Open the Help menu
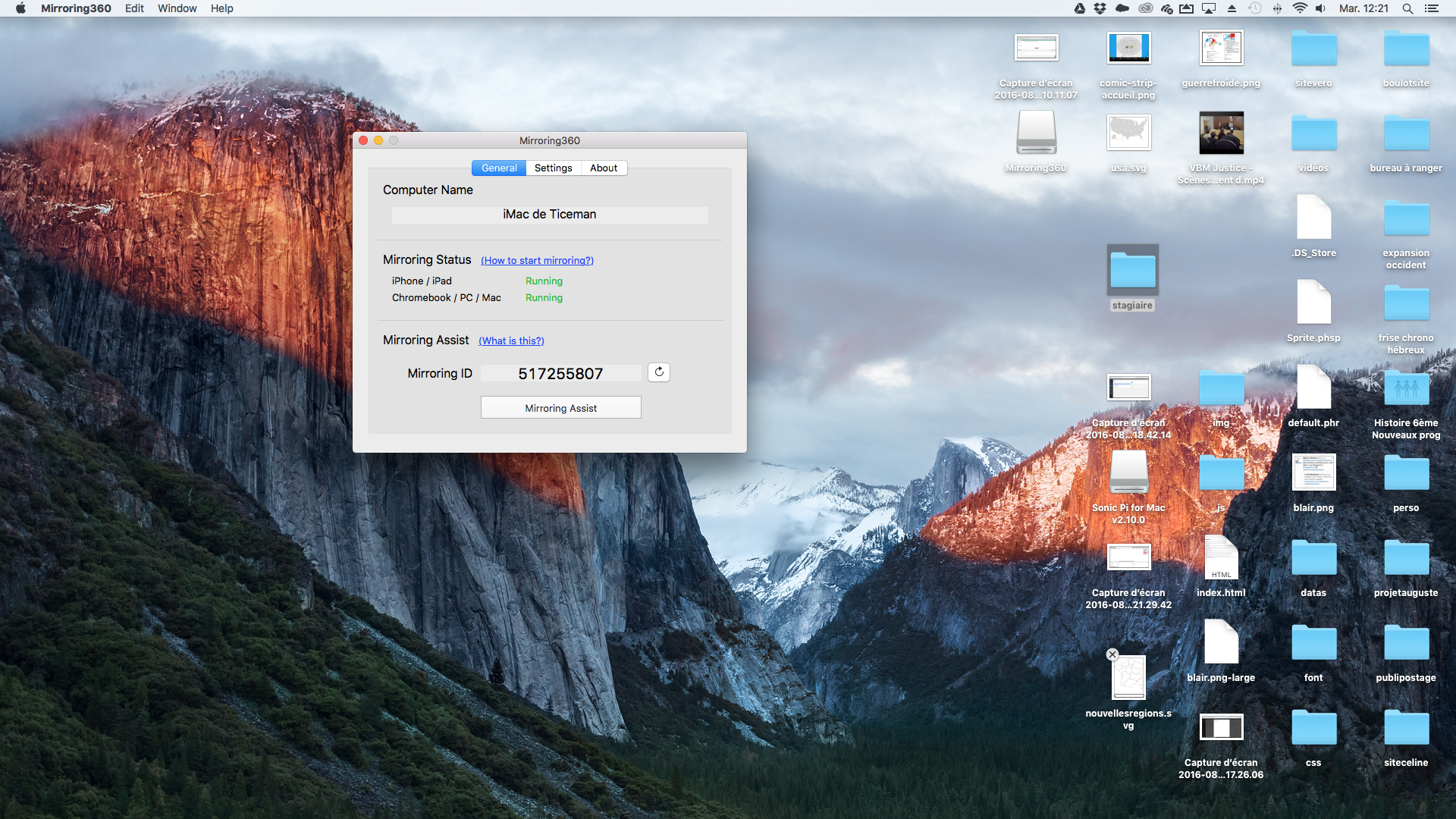Screen dimensions: 1456x819 tap(221, 8)
